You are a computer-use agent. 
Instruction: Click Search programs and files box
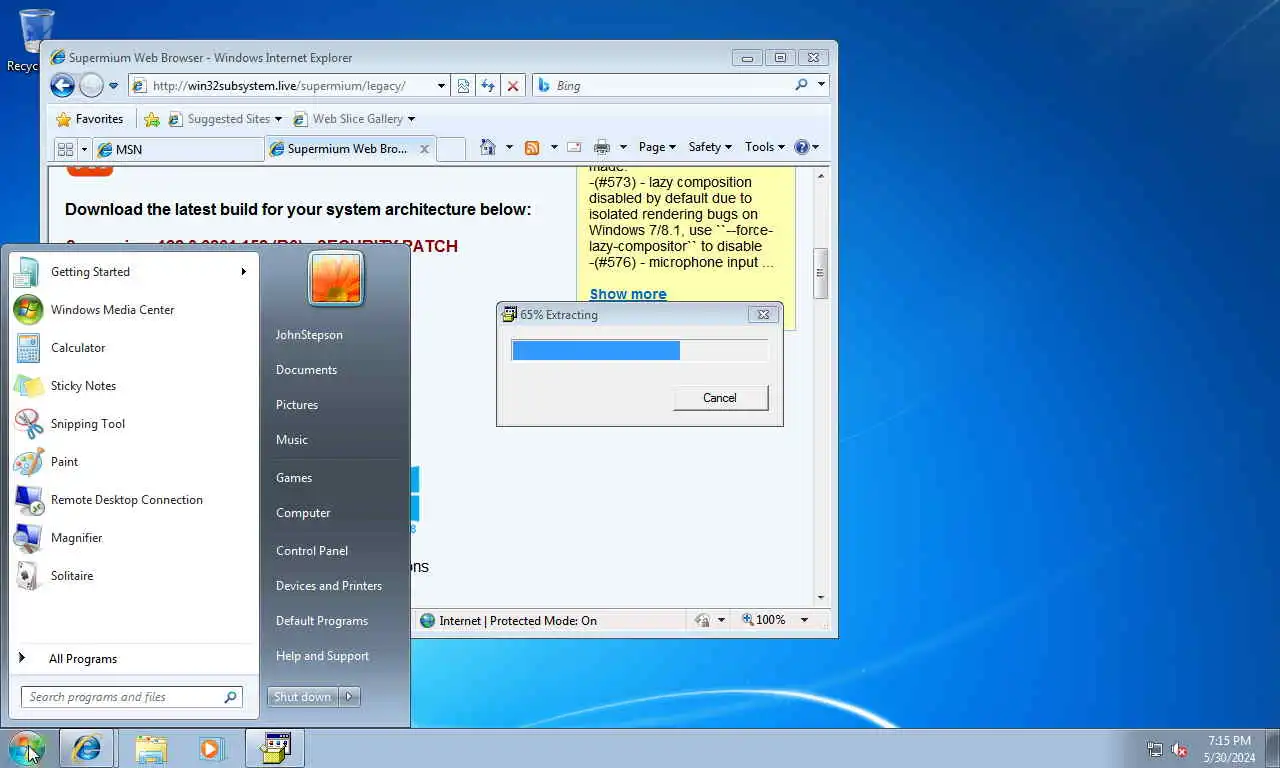131,697
